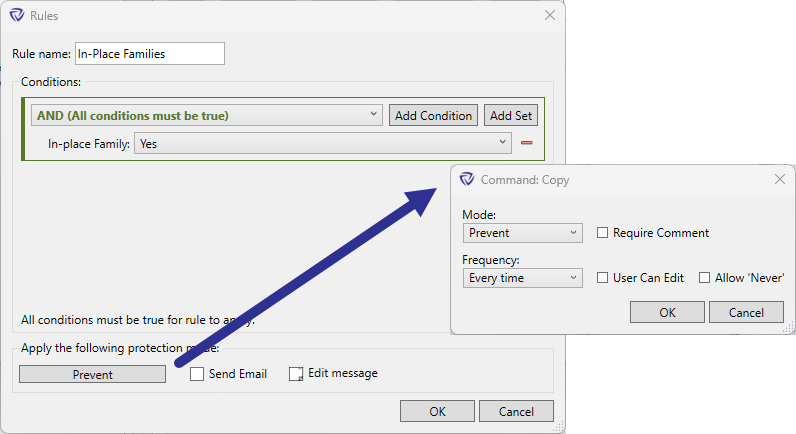Toggle the Allow 'Never' checkbox

pyautogui.click(x=704, y=278)
